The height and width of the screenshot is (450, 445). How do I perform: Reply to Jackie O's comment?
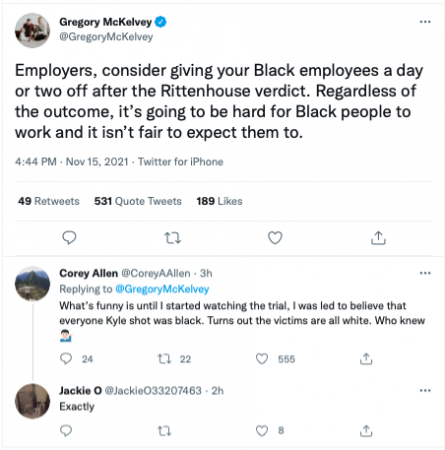pyautogui.click(x=66, y=431)
